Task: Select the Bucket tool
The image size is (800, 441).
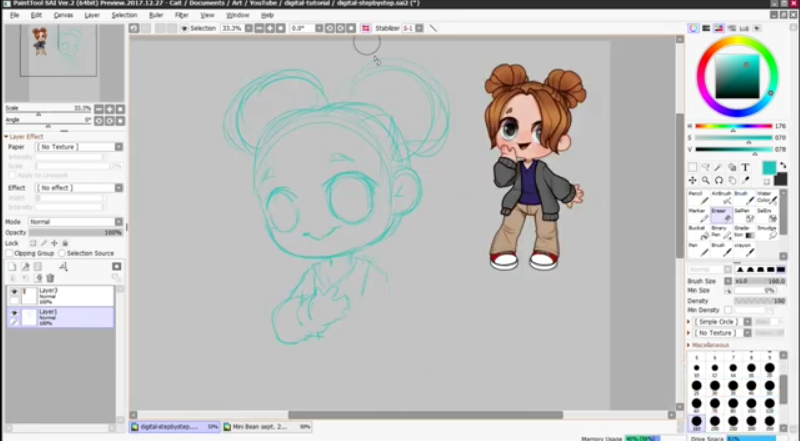Action: pos(698,232)
